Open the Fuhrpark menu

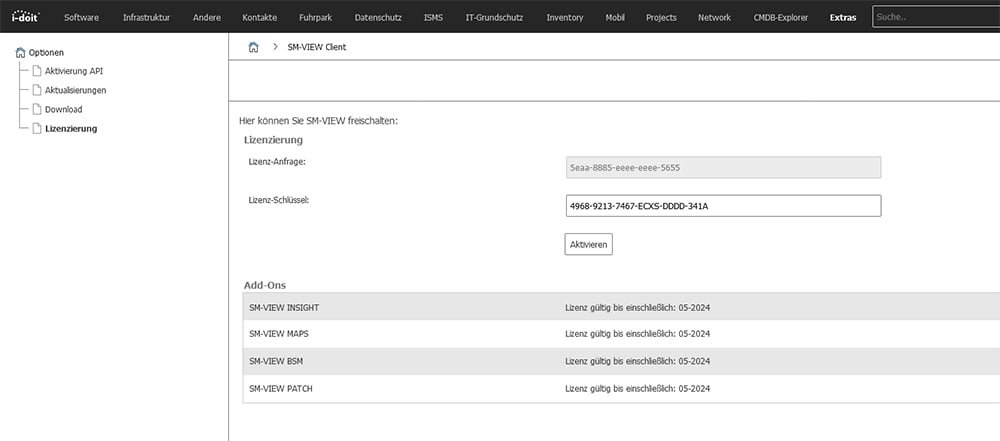[316, 18]
